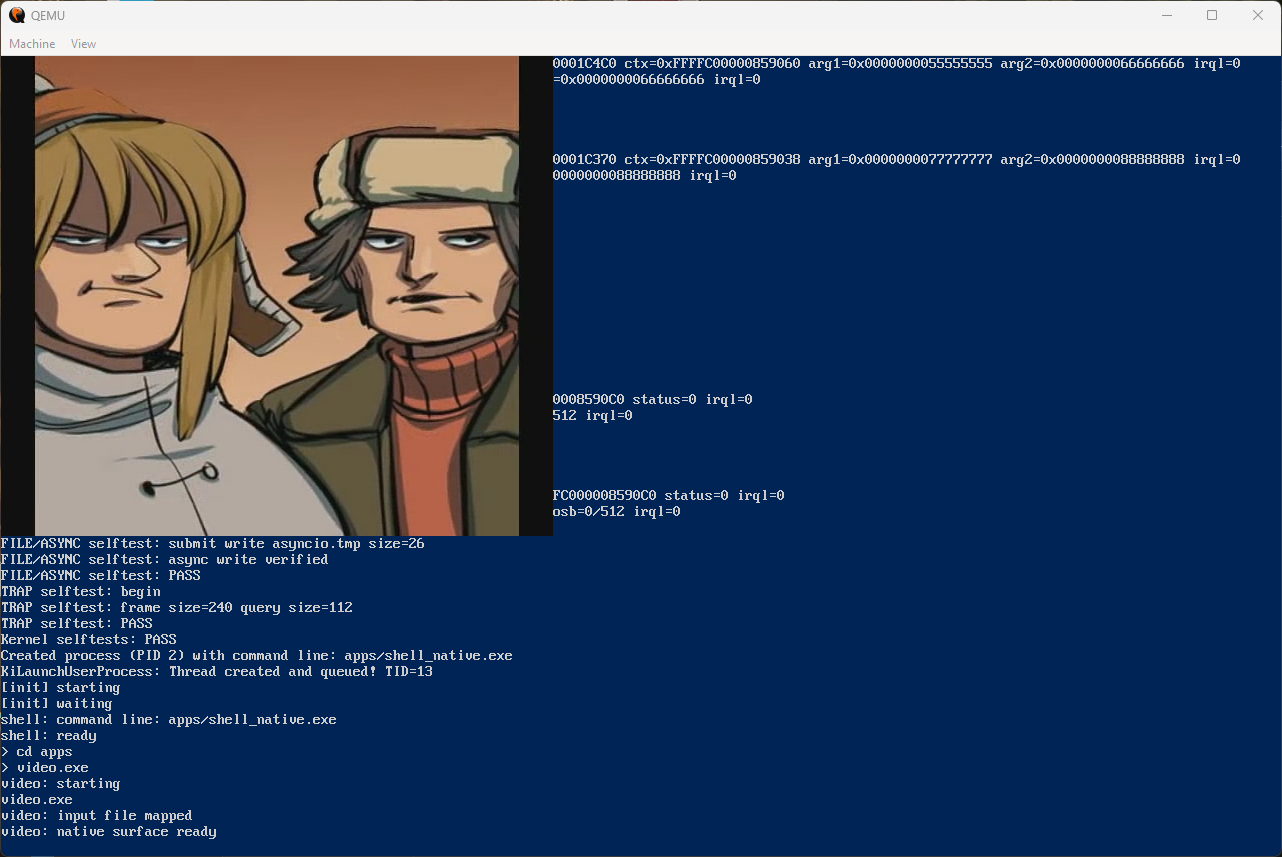1282x857 pixels.
Task: Click the '> cd apps' command line
Action: [x=37, y=752]
